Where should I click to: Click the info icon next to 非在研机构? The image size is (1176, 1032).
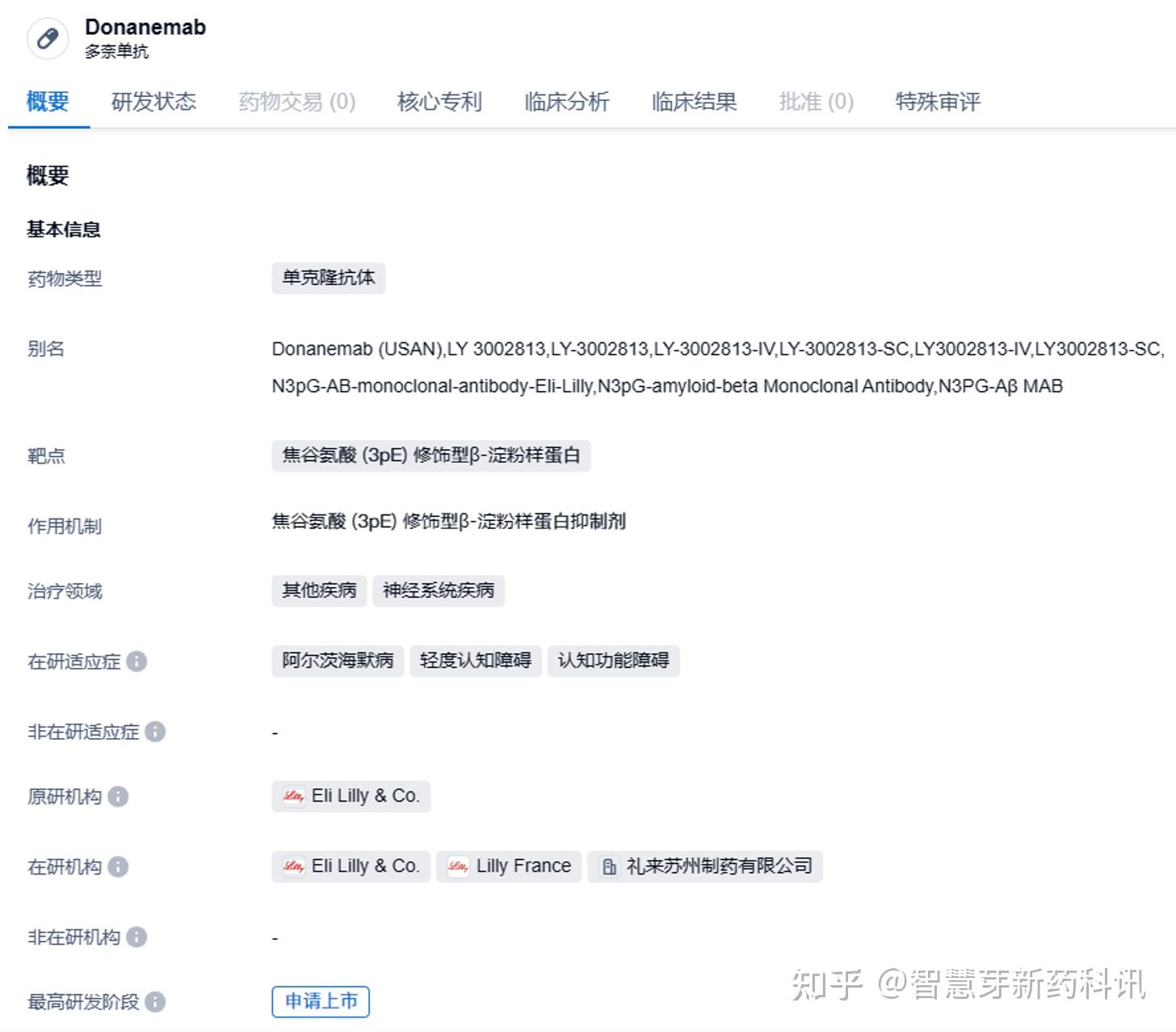point(137,938)
